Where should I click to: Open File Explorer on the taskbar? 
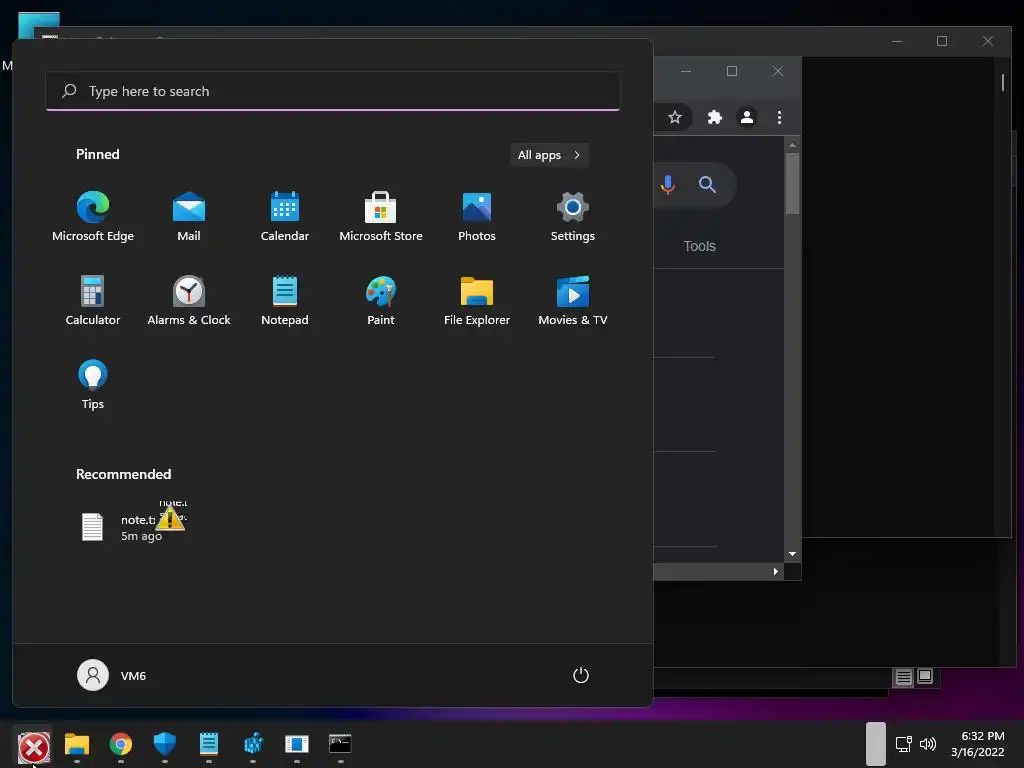(76, 744)
